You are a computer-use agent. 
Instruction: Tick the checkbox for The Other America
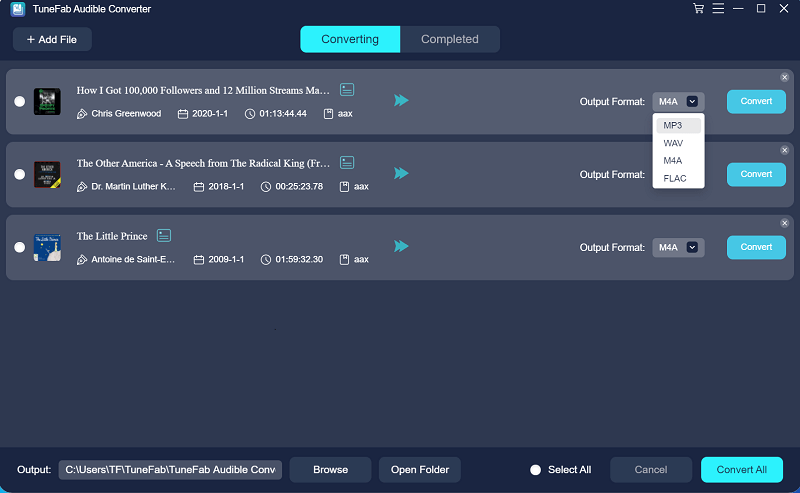19,174
